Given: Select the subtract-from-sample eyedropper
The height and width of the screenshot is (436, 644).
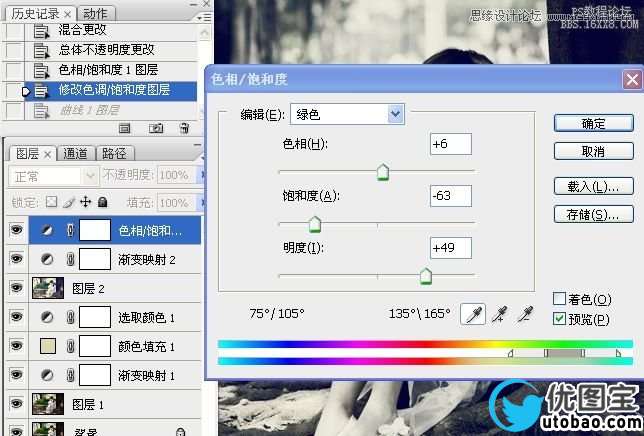Looking at the screenshot, I should tap(525, 314).
